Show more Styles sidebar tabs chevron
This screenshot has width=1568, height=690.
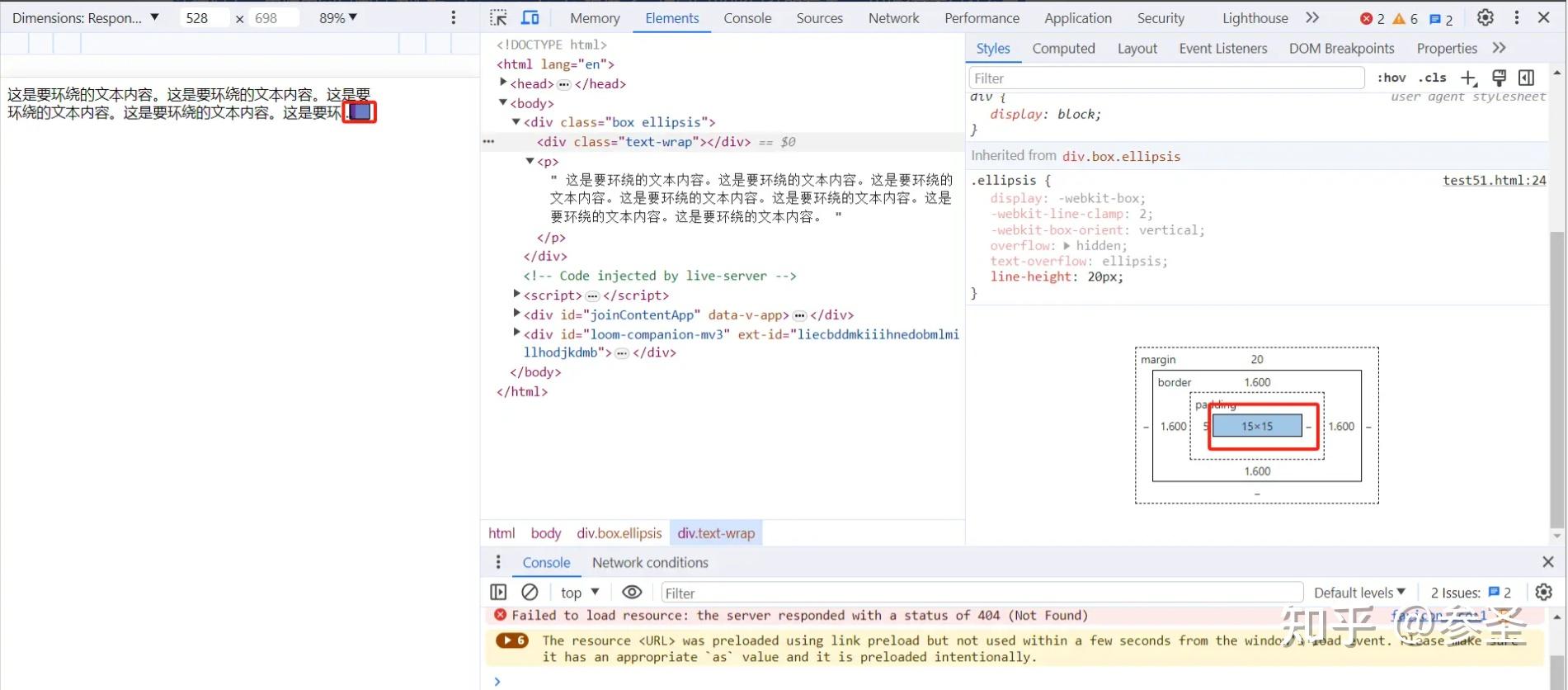click(x=1499, y=48)
